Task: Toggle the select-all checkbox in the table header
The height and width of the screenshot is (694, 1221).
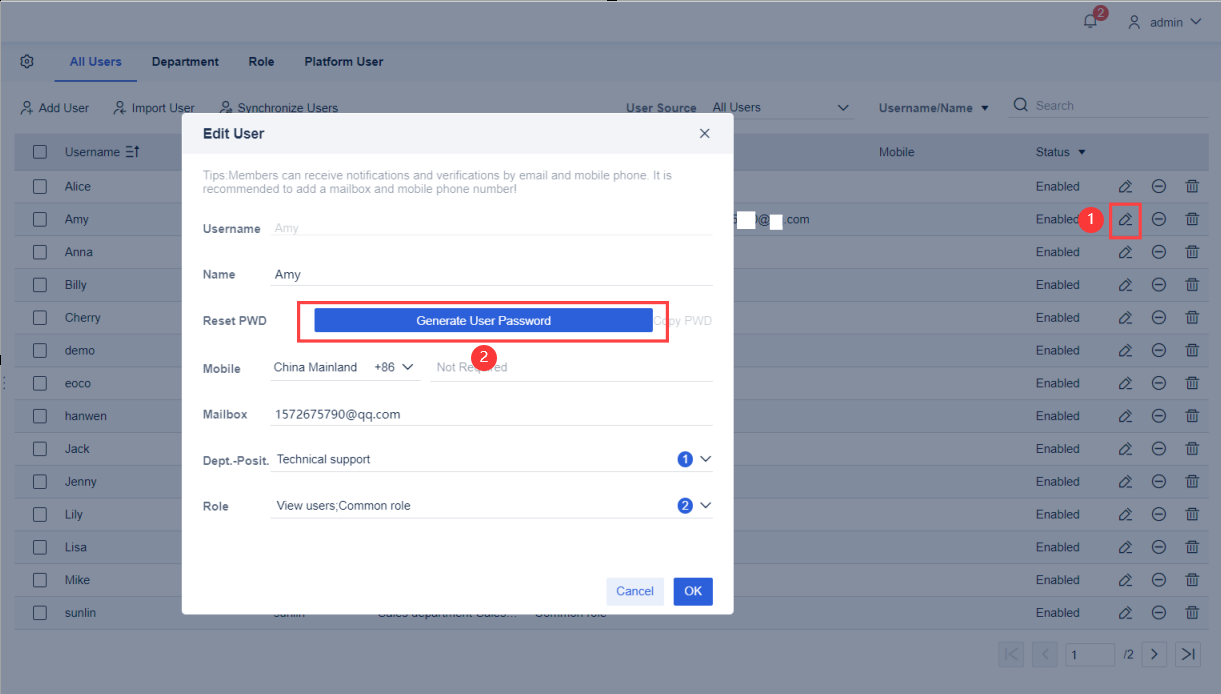Action: point(40,151)
